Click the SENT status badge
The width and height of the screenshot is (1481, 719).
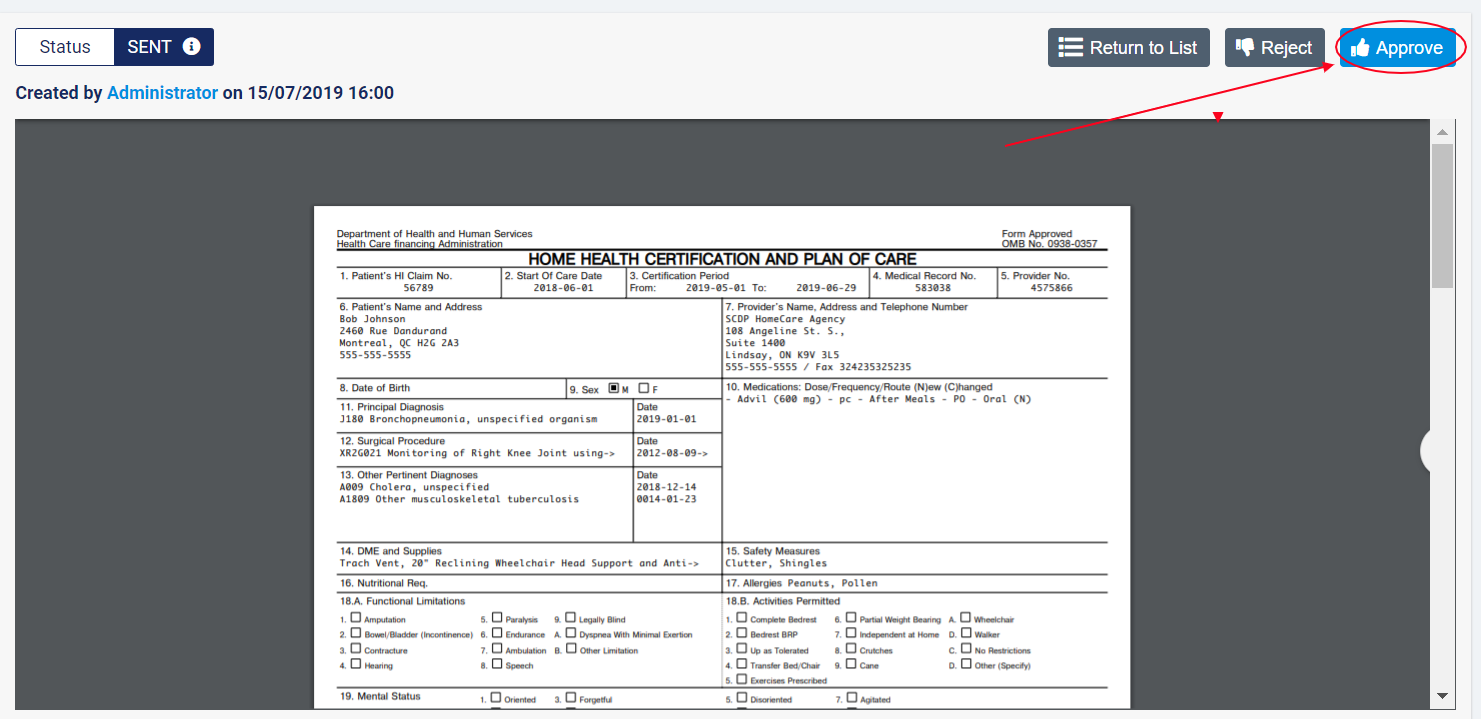click(x=150, y=47)
